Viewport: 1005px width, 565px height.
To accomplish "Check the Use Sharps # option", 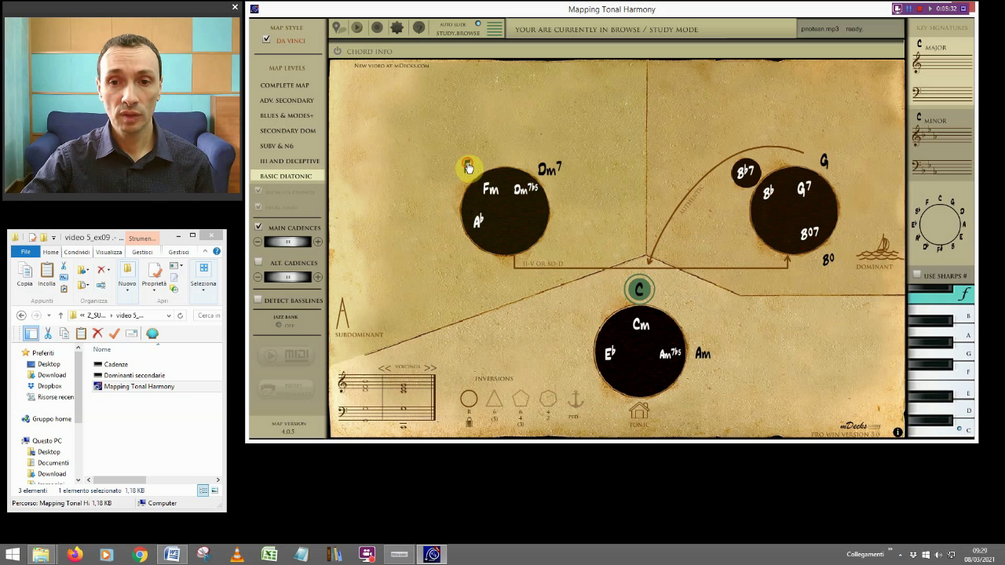I will 917,275.
